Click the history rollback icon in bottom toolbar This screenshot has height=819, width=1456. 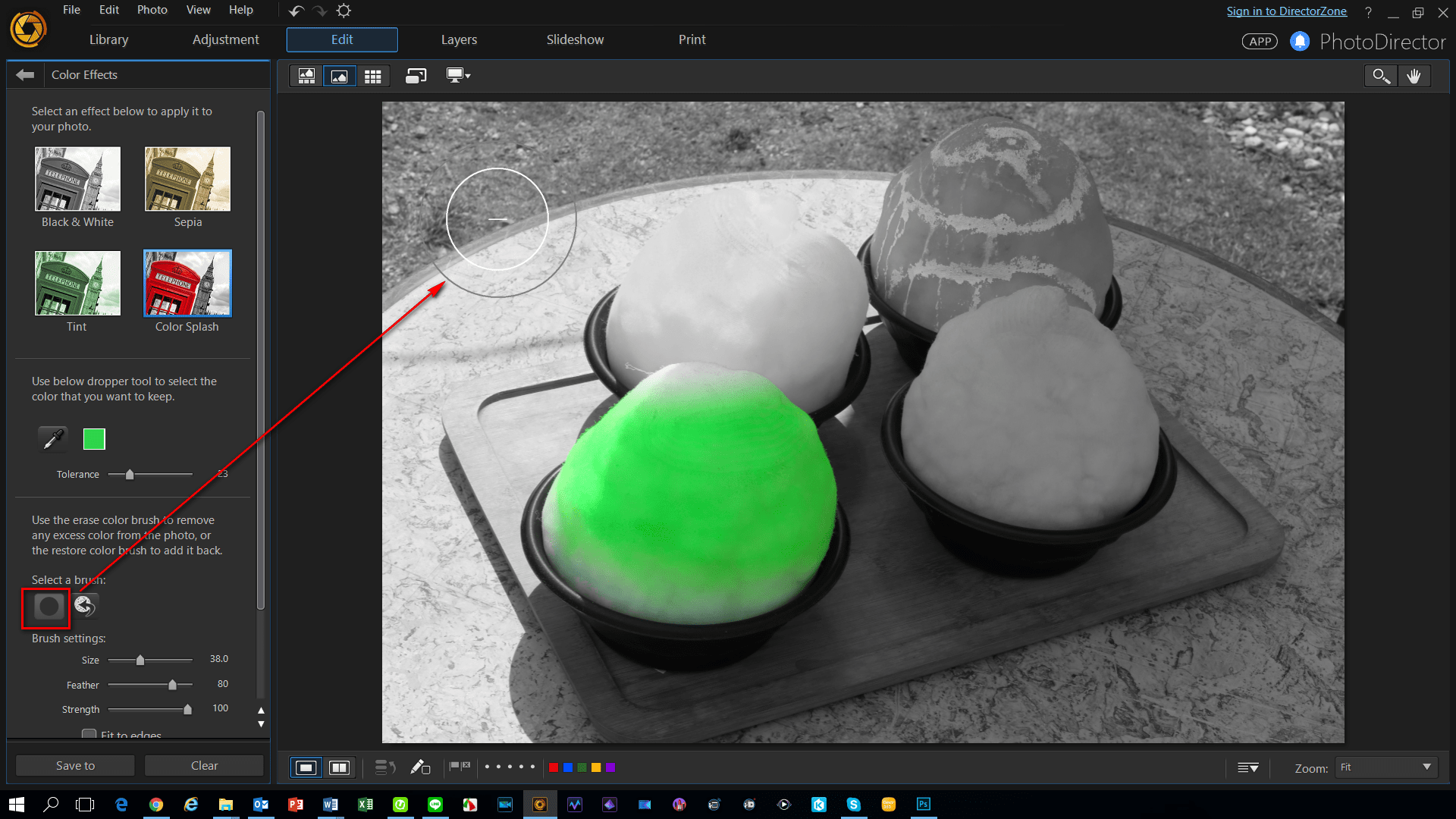(x=385, y=767)
